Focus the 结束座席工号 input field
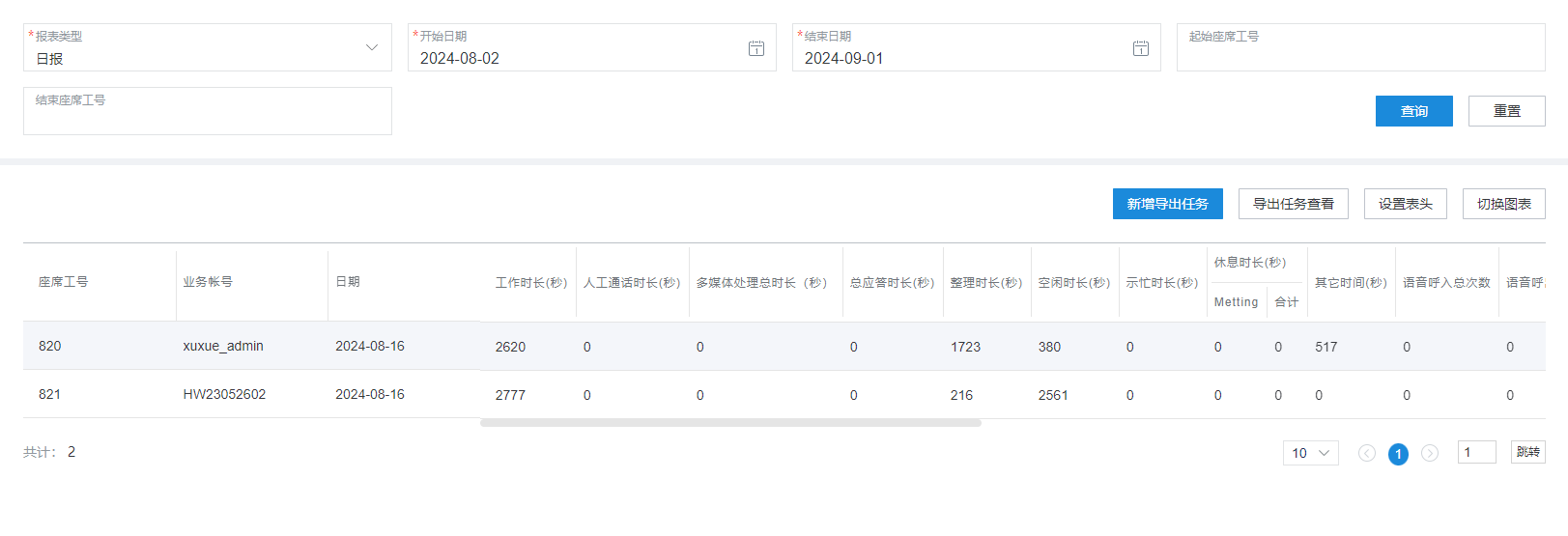This screenshot has height=536, width=1568. 208,111
